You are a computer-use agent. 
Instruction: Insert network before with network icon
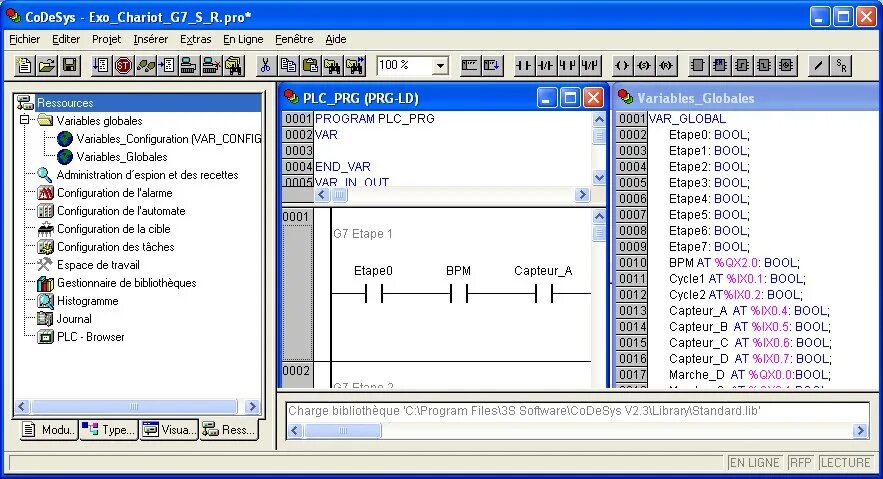(469, 66)
